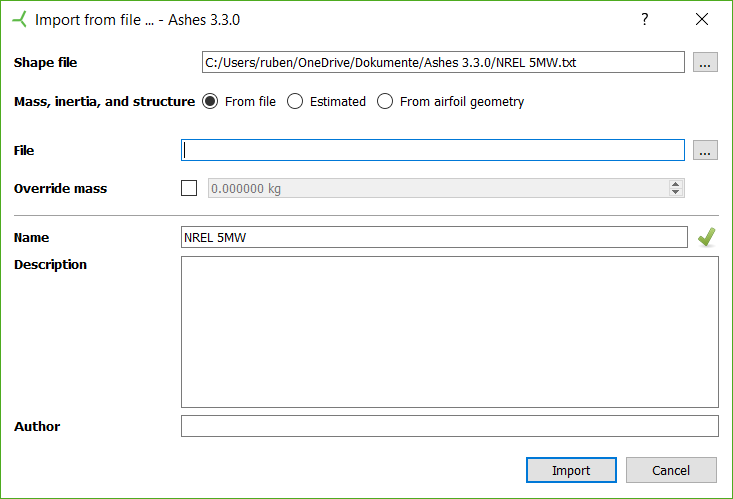Image resolution: width=733 pixels, height=499 pixels.
Task: Browse for the mass structure File
Action: point(705,150)
